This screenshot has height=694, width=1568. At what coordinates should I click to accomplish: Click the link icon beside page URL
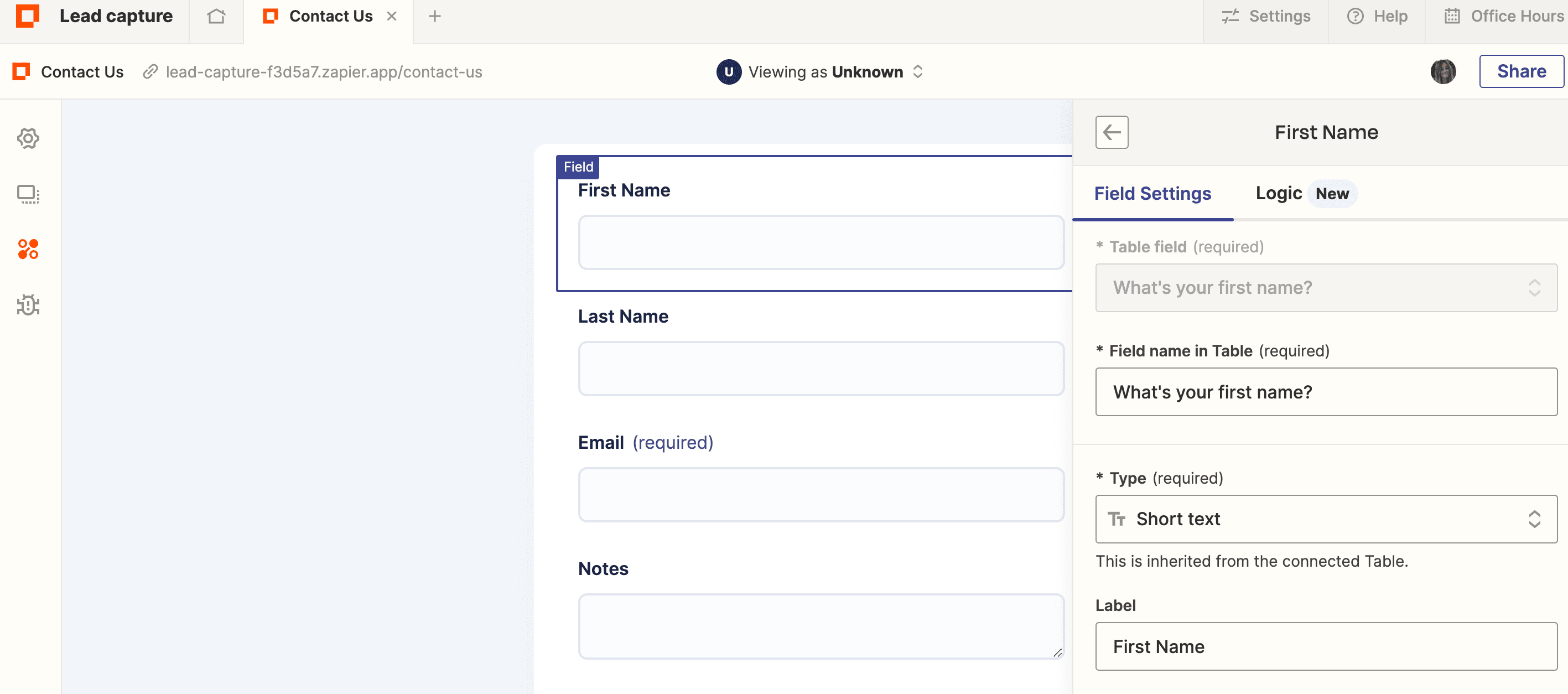(150, 72)
